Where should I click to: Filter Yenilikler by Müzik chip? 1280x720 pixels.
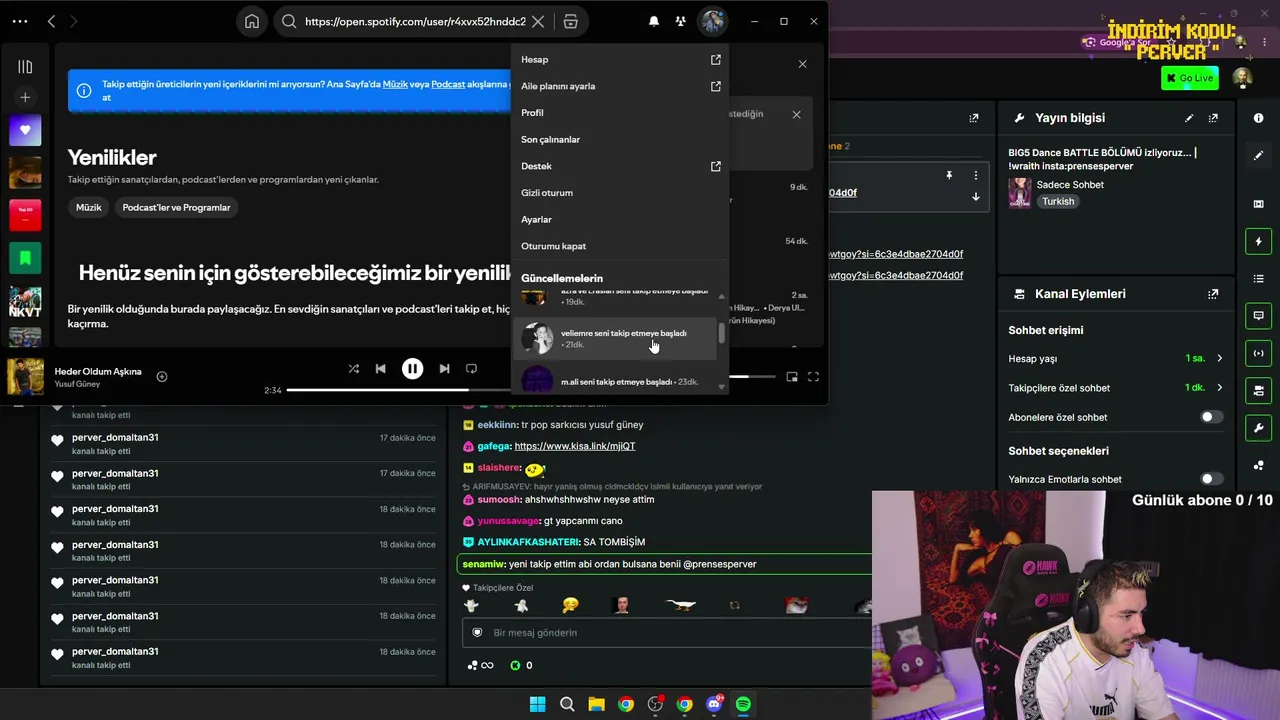tap(89, 208)
